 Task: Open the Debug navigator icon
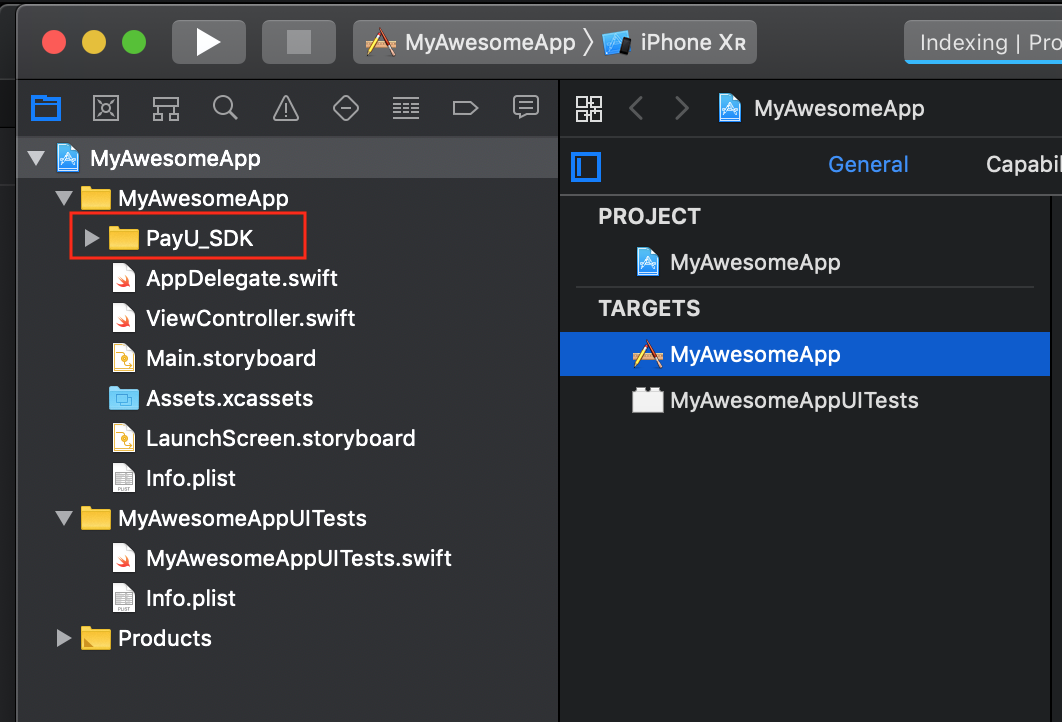(x=406, y=108)
